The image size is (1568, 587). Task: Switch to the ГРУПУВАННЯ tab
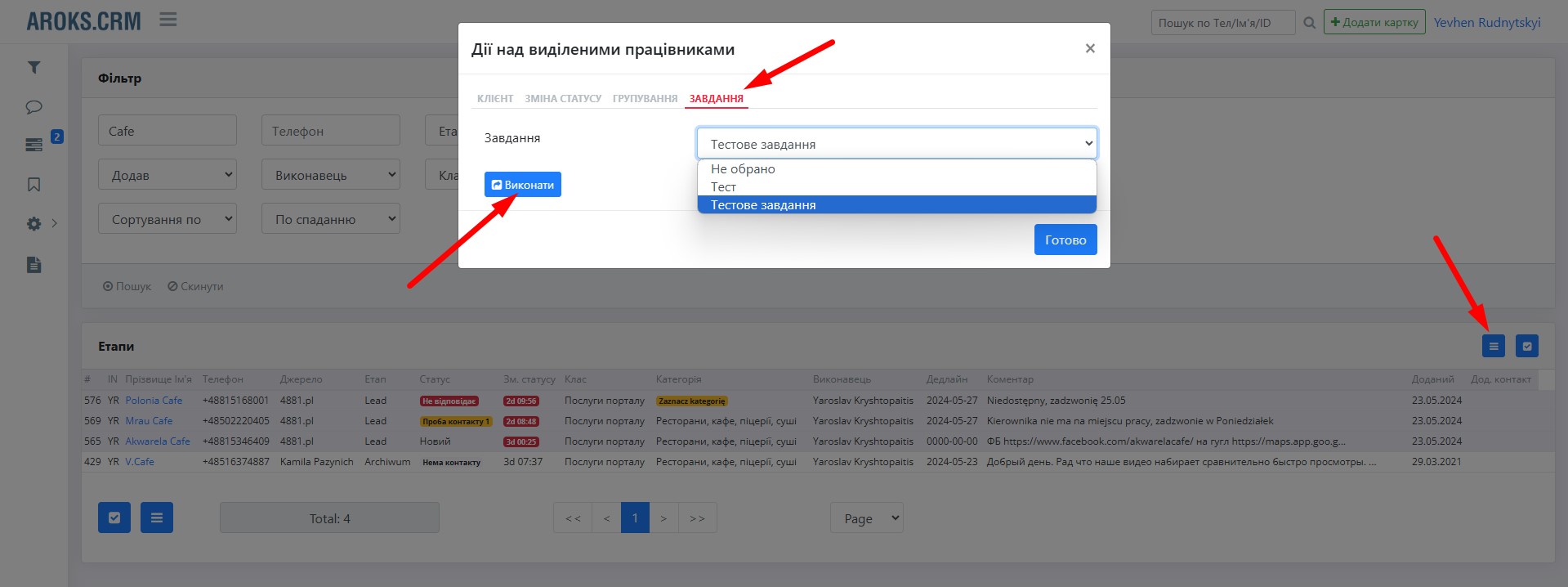click(646, 98)
